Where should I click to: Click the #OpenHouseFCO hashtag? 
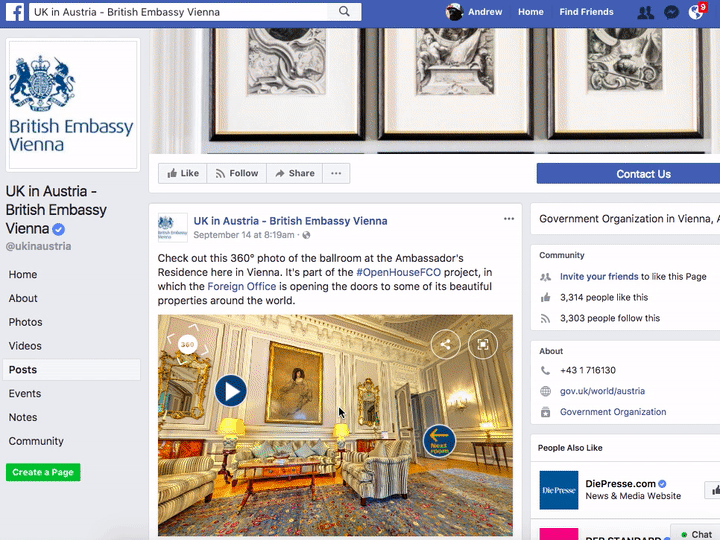click(399, 272)
